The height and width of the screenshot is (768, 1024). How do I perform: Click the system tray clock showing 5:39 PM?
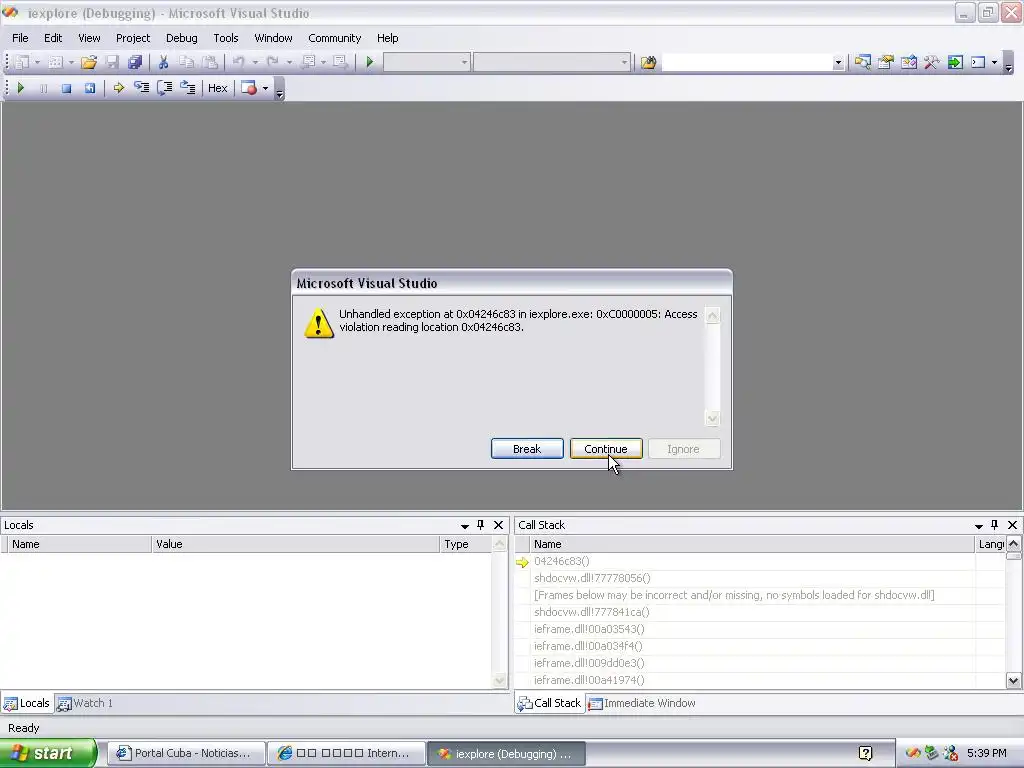(x=986, y=753)
